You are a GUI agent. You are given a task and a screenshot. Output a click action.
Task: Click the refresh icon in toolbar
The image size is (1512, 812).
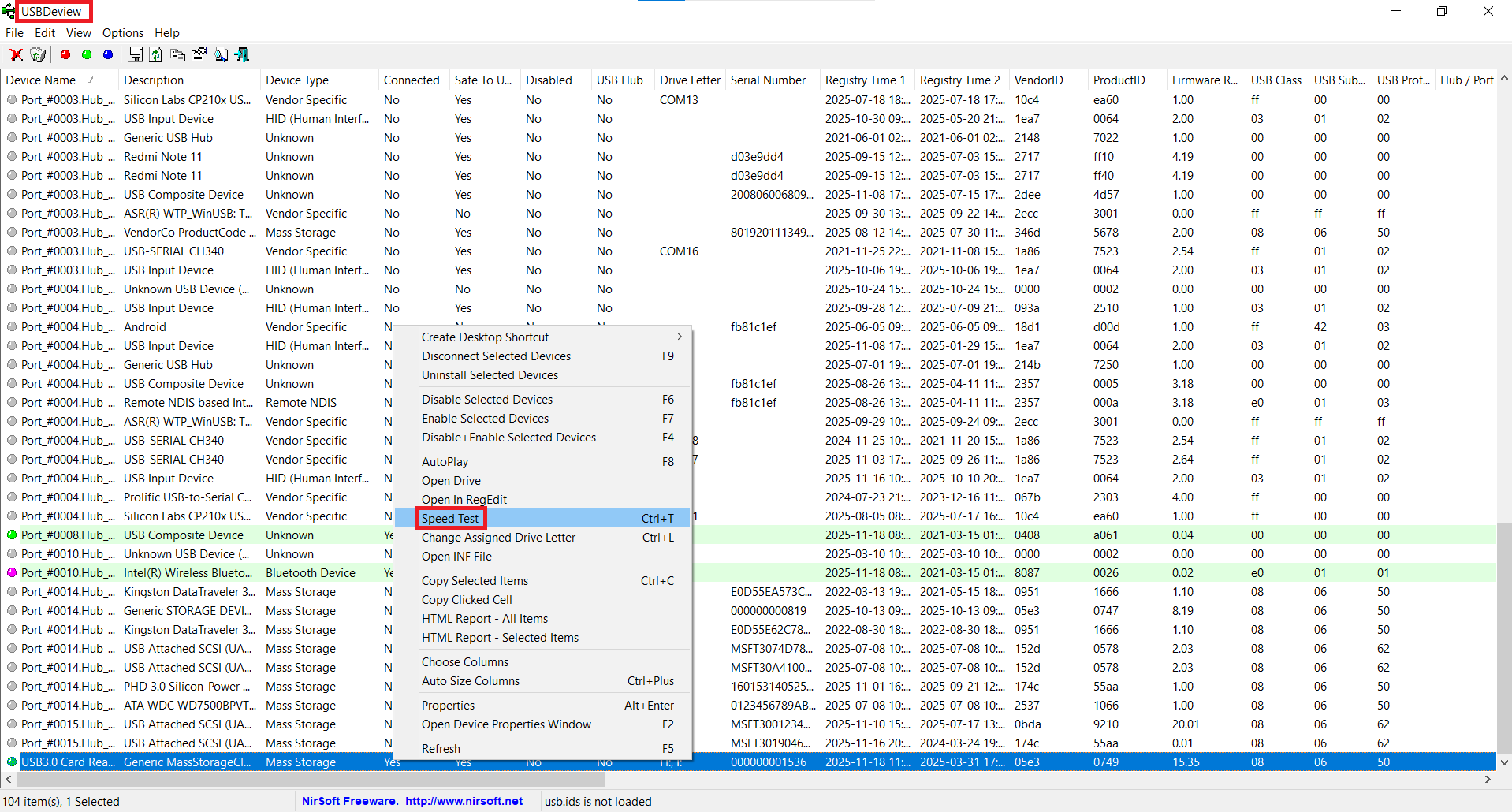point(156,54)
